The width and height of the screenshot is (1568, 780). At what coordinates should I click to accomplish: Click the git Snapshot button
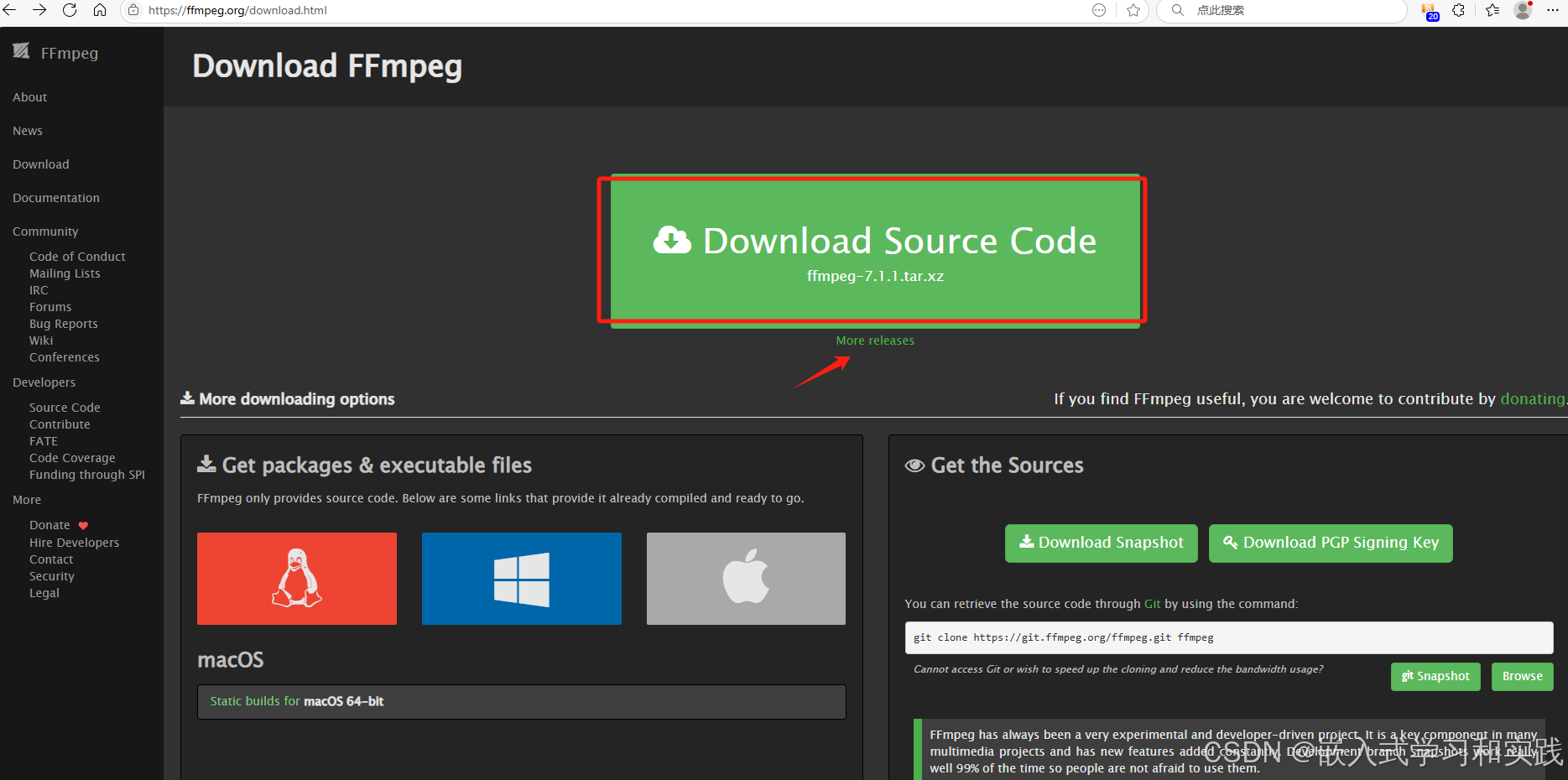pos(1435,677)
